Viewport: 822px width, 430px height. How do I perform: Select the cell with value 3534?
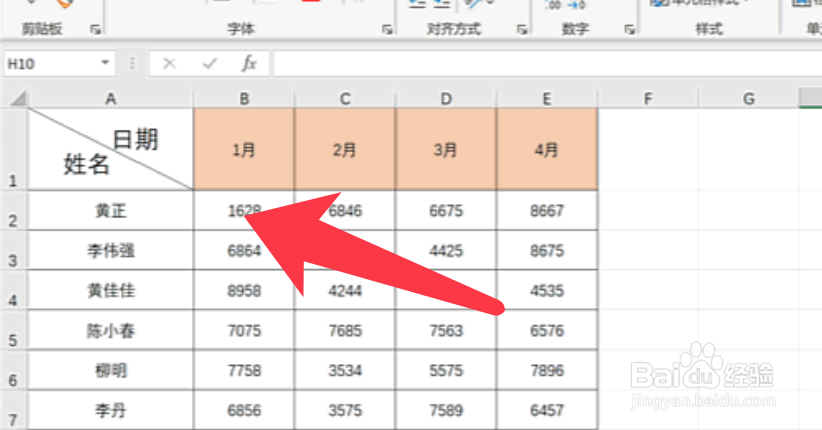(344, 370)
